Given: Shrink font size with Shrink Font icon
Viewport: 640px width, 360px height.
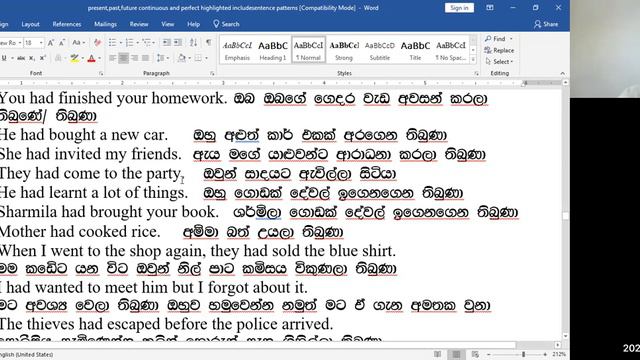Looking at the screenshot, I should click(x=62, y=42).
